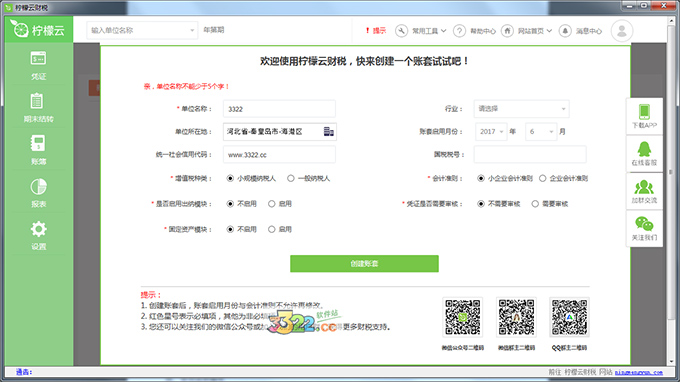680x382 pixels.
Task: Click the question mark 帮助中心 icon
Action: pos(459,31)
